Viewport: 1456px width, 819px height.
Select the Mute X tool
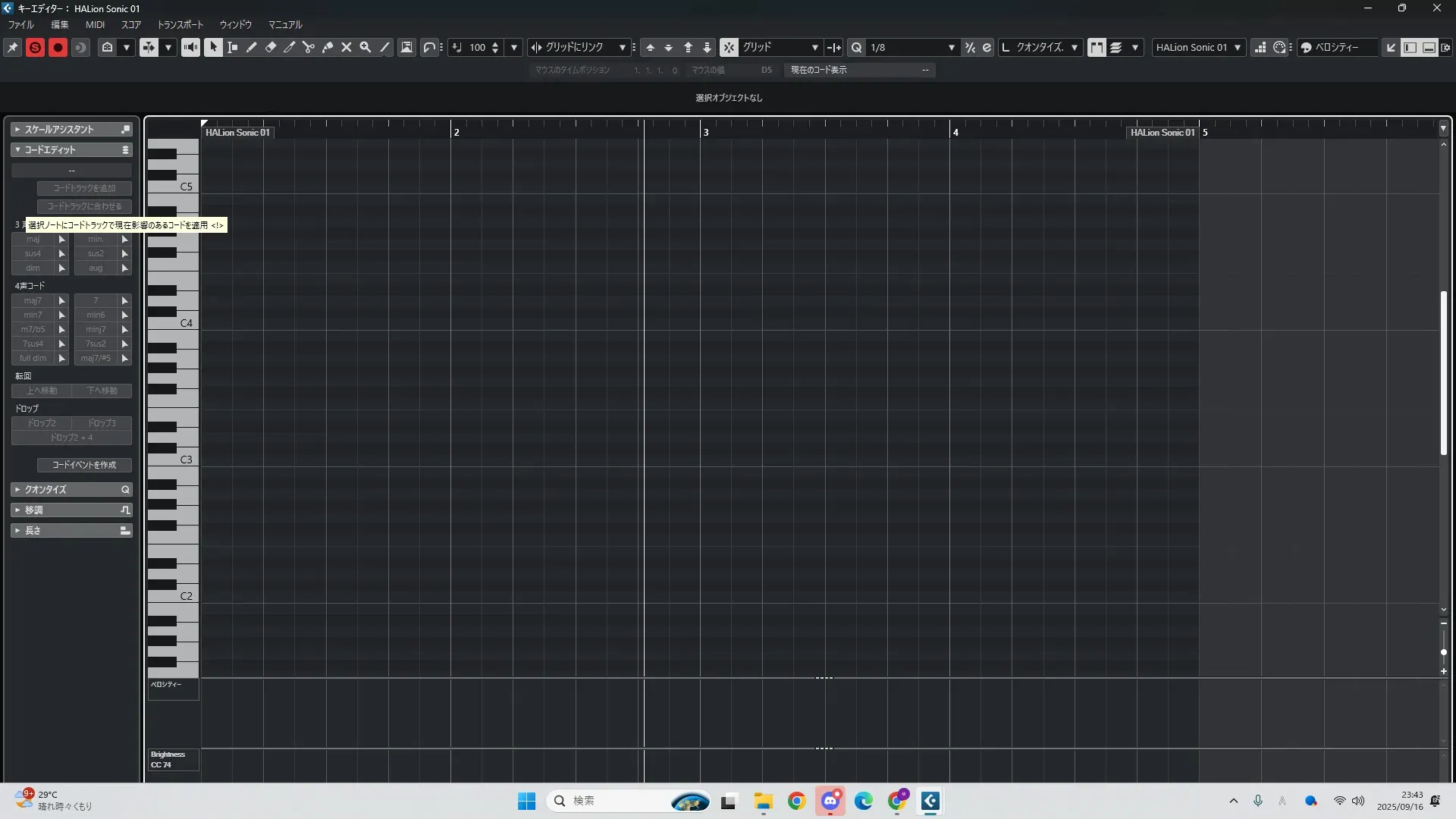tap(347, 47)
